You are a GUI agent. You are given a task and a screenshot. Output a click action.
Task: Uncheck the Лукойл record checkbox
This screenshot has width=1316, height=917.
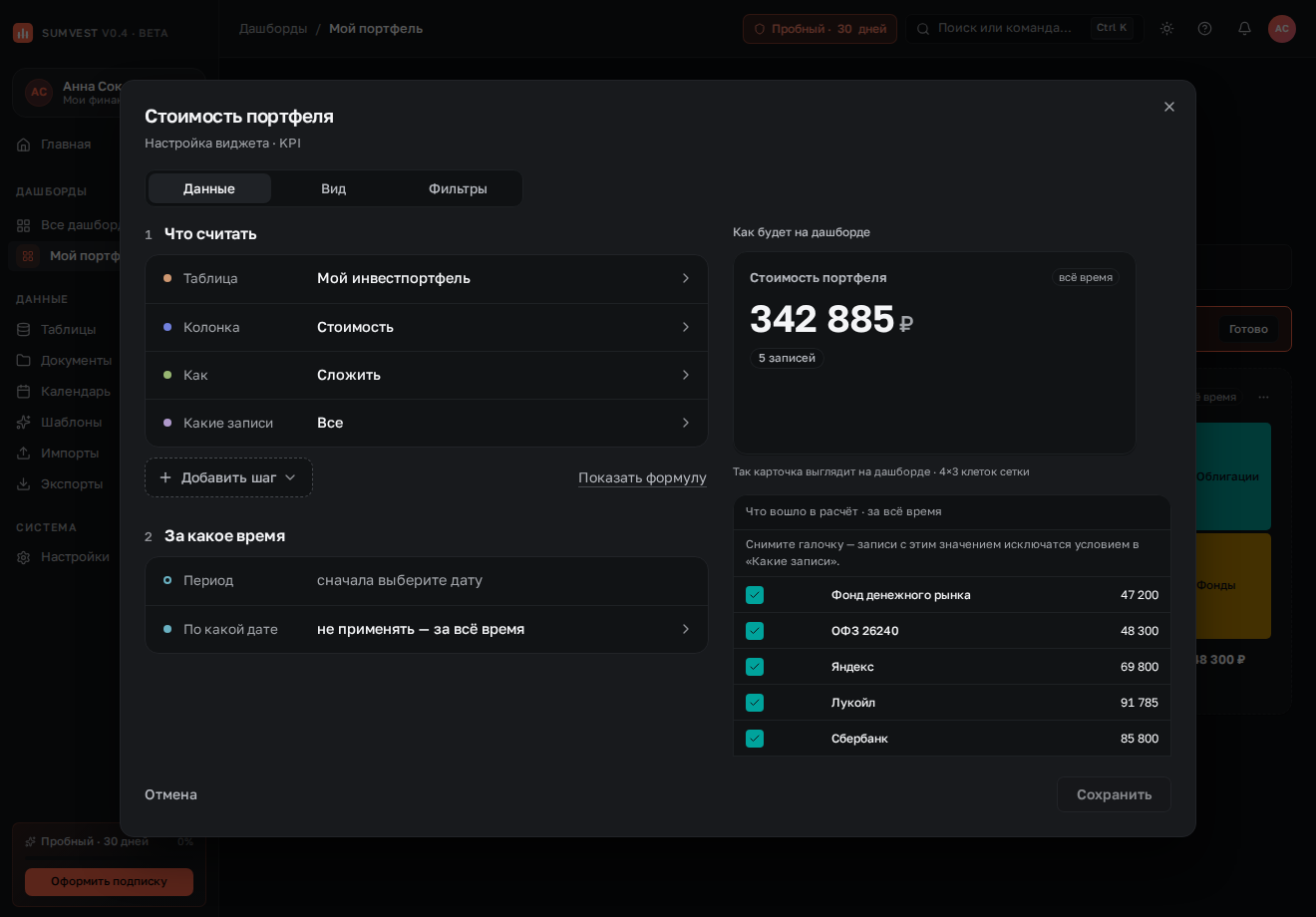pos(755,703)
